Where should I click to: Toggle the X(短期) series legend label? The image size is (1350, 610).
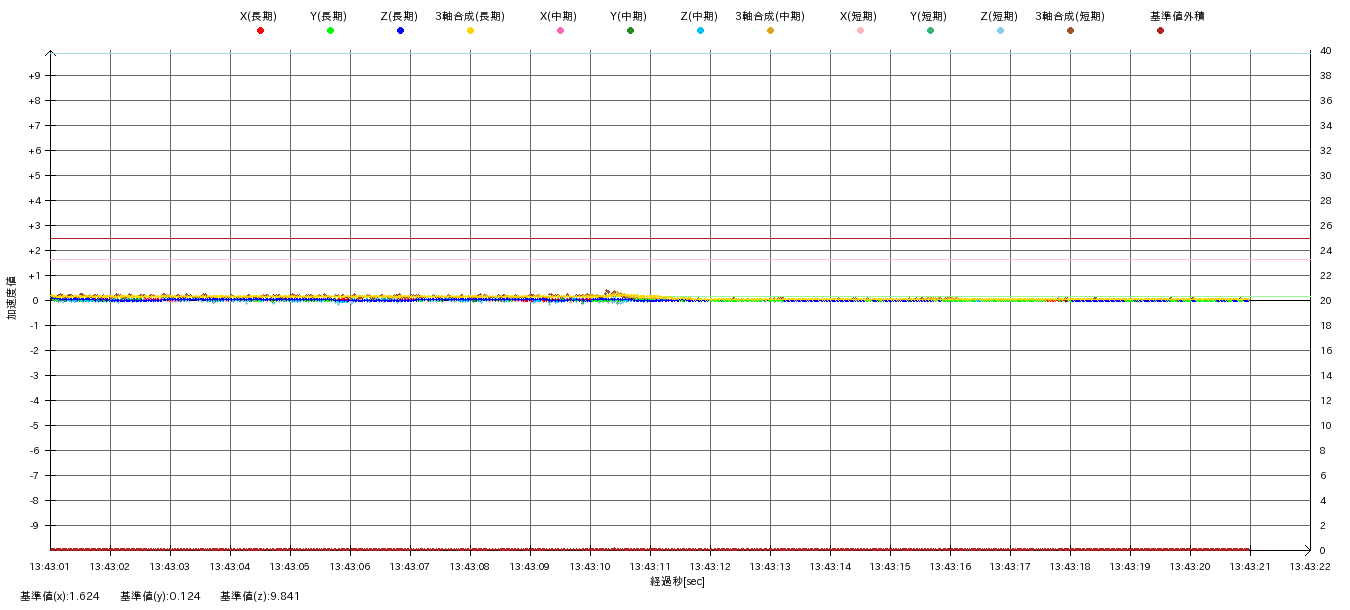(x=859, y=16)
